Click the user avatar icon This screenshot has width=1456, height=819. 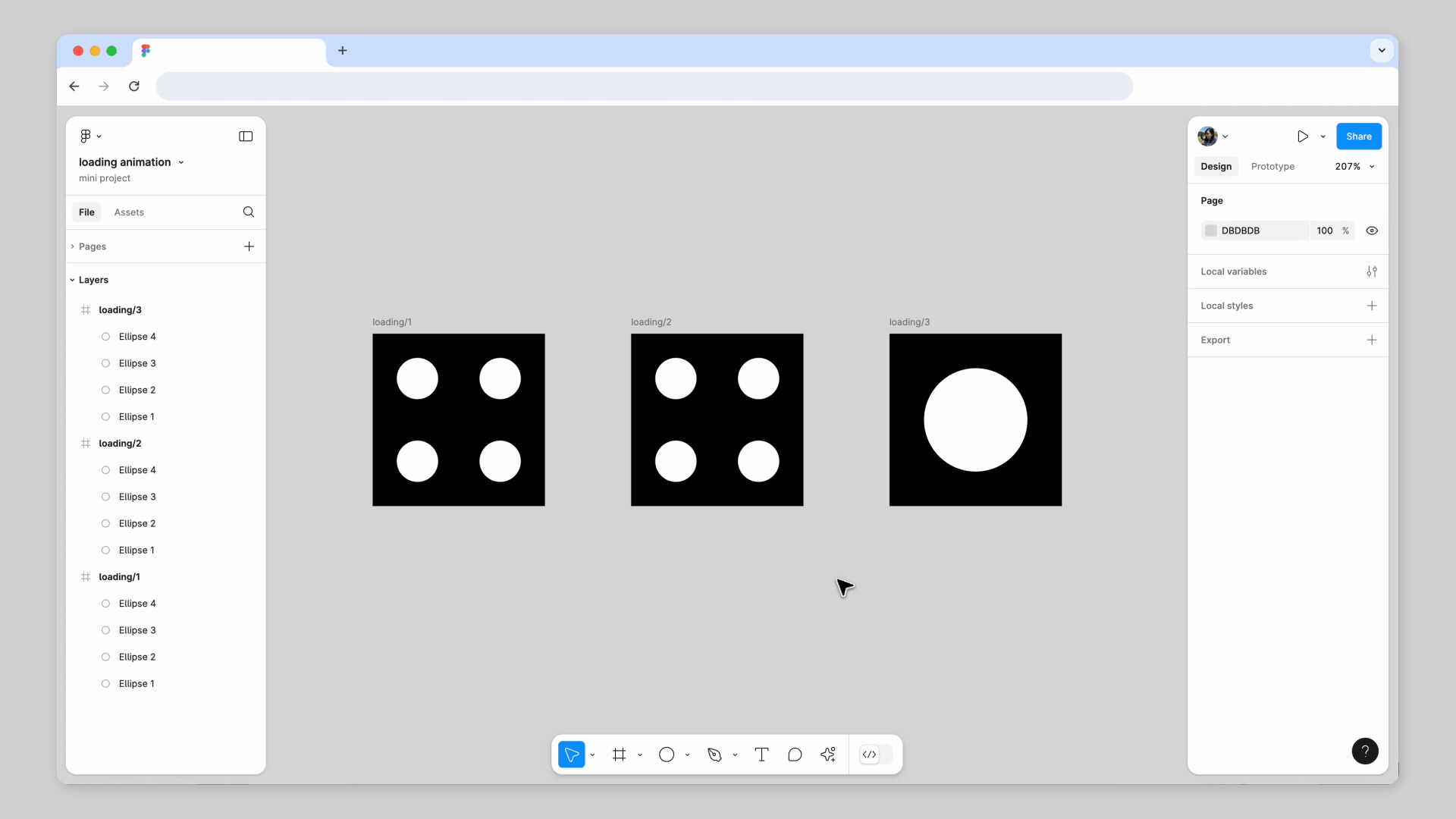[x=1207, y=136]
